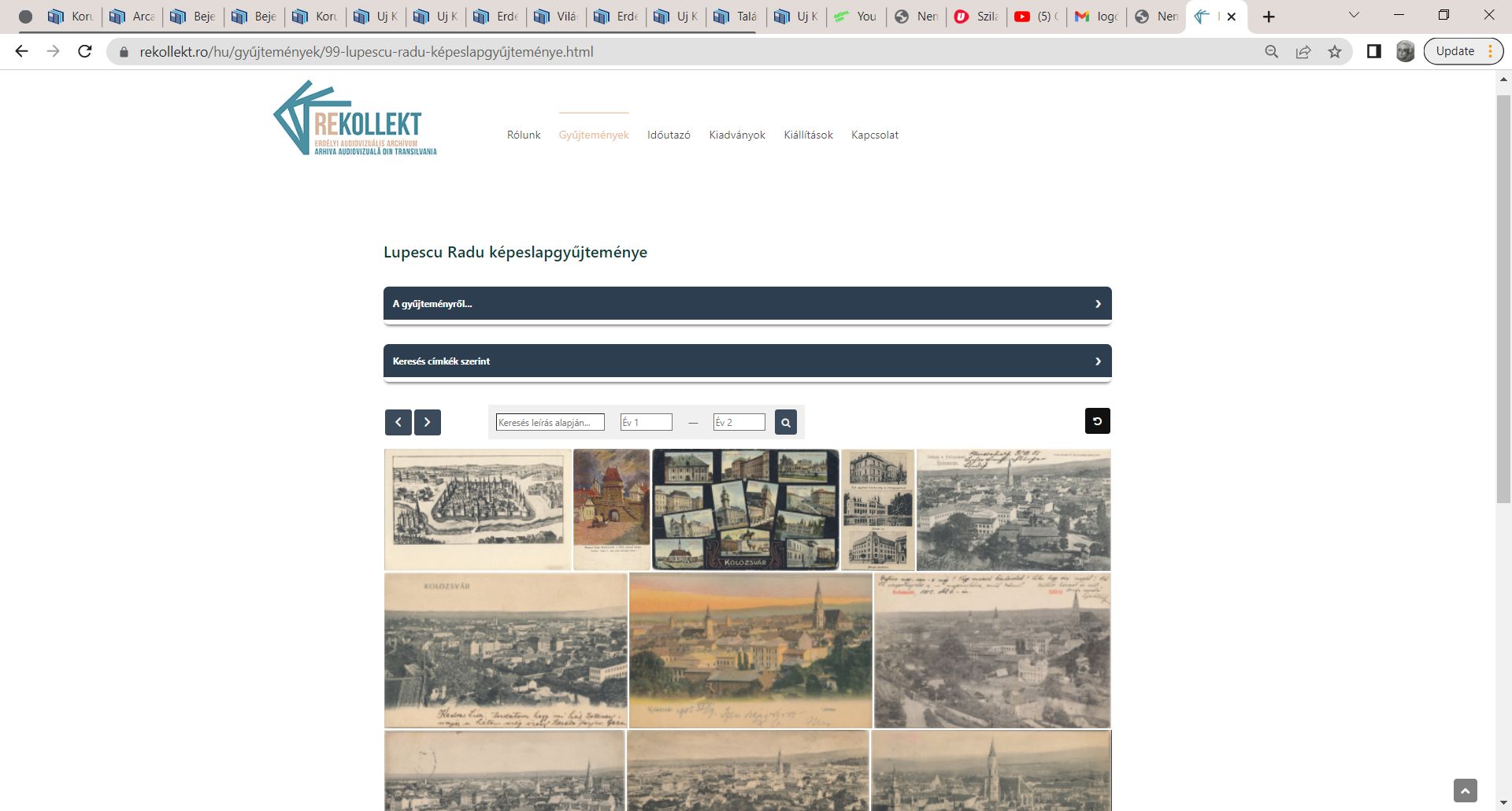The height and width of the screenshot is (811, 1512).
Task: Click the Rekollekt logo
Action: (355, 118)
